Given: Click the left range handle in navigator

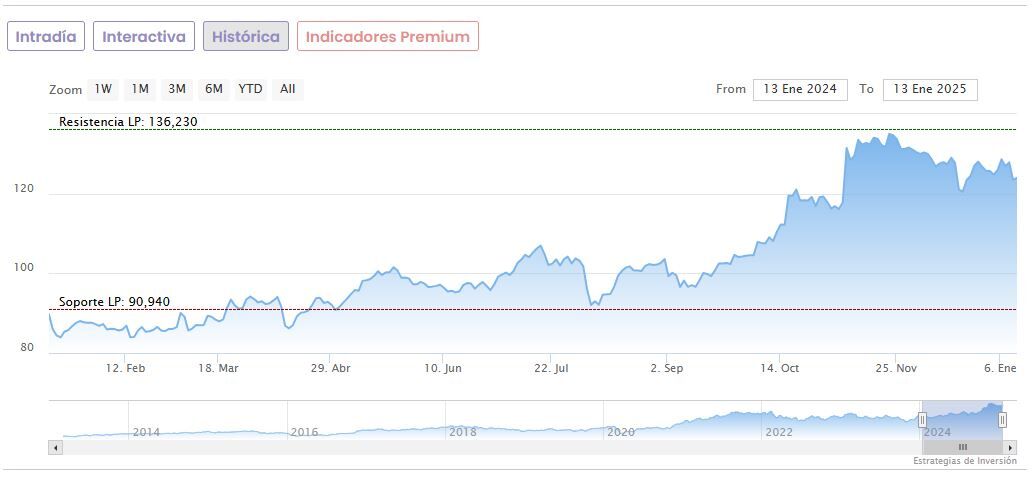Looking at the screenshot, I should pyautogui.click(x=922, y=420).
